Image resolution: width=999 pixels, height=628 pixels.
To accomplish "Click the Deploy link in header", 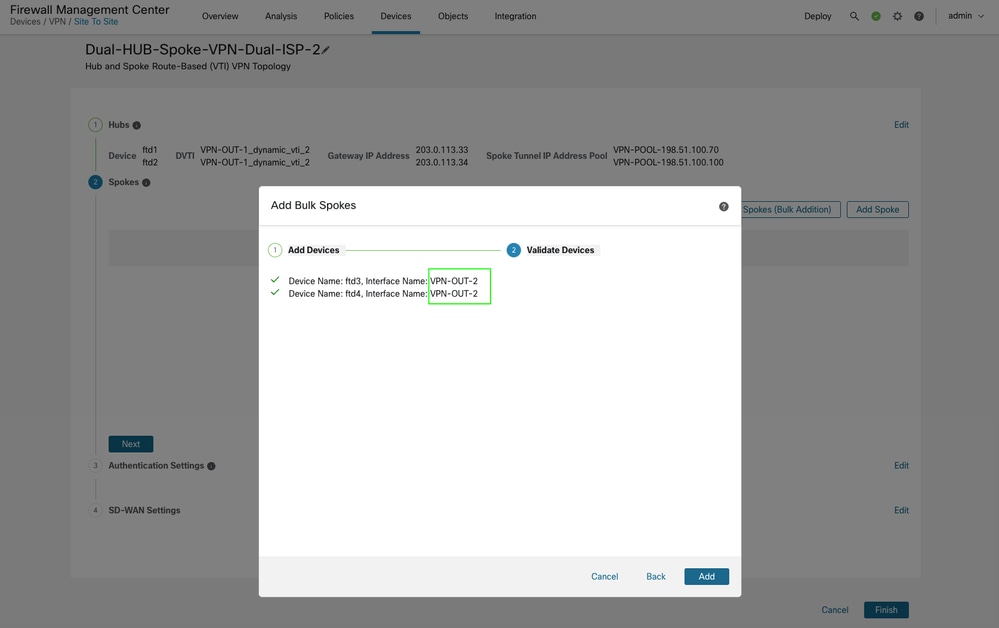I will (817, 16).
